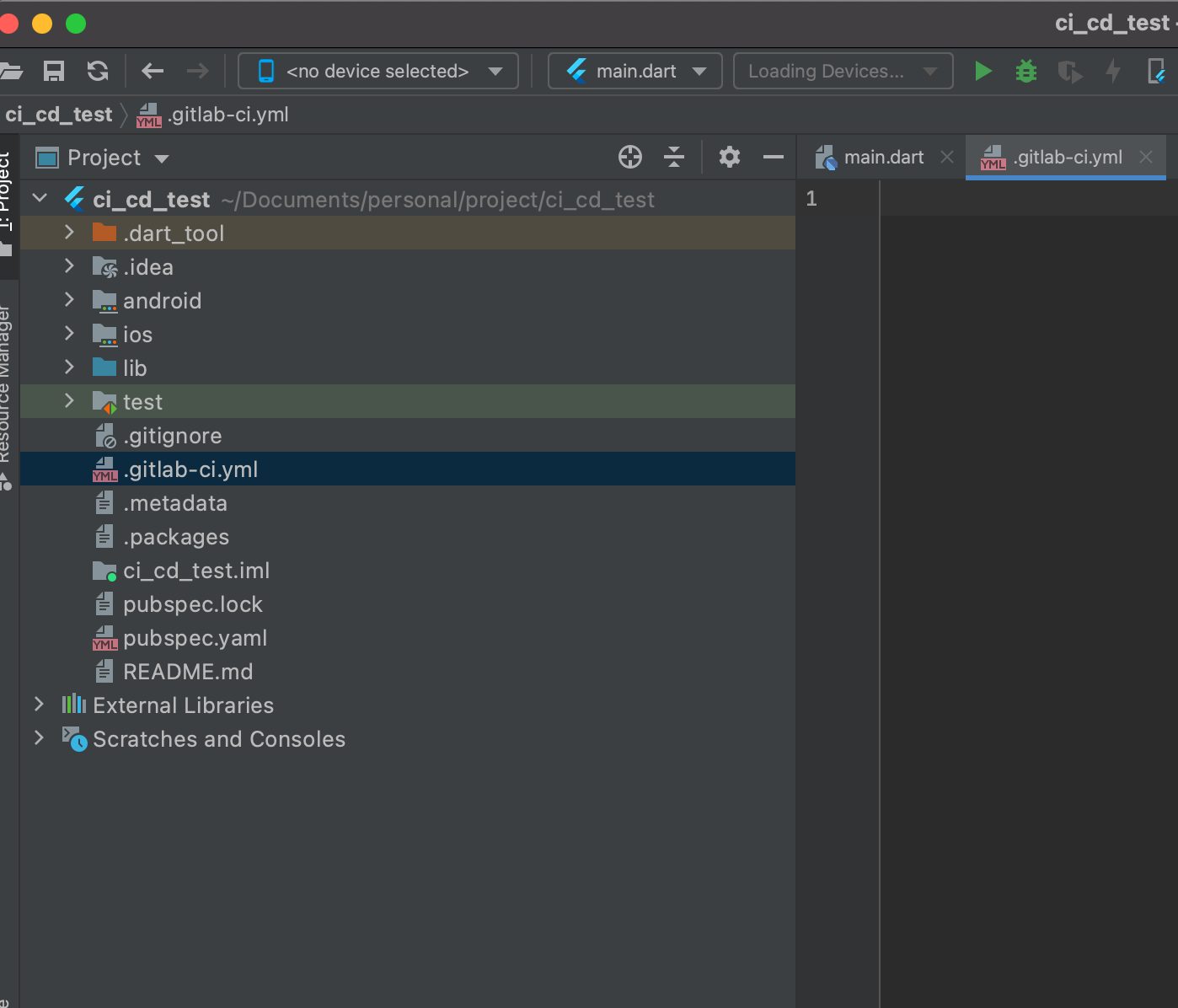Screen dimensions: 1178x1008
Task: Expand the android folder
Action: [69, 300]
